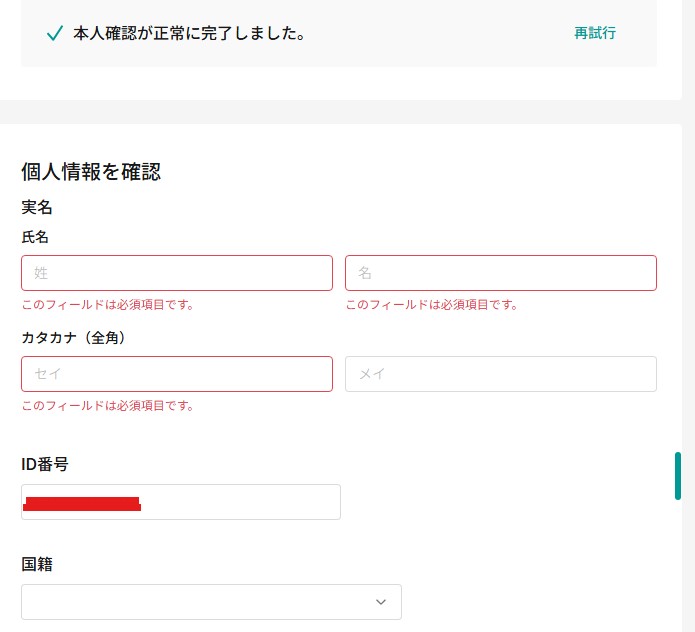Click the teal vertical scrollbar thumb

[677, 475]
